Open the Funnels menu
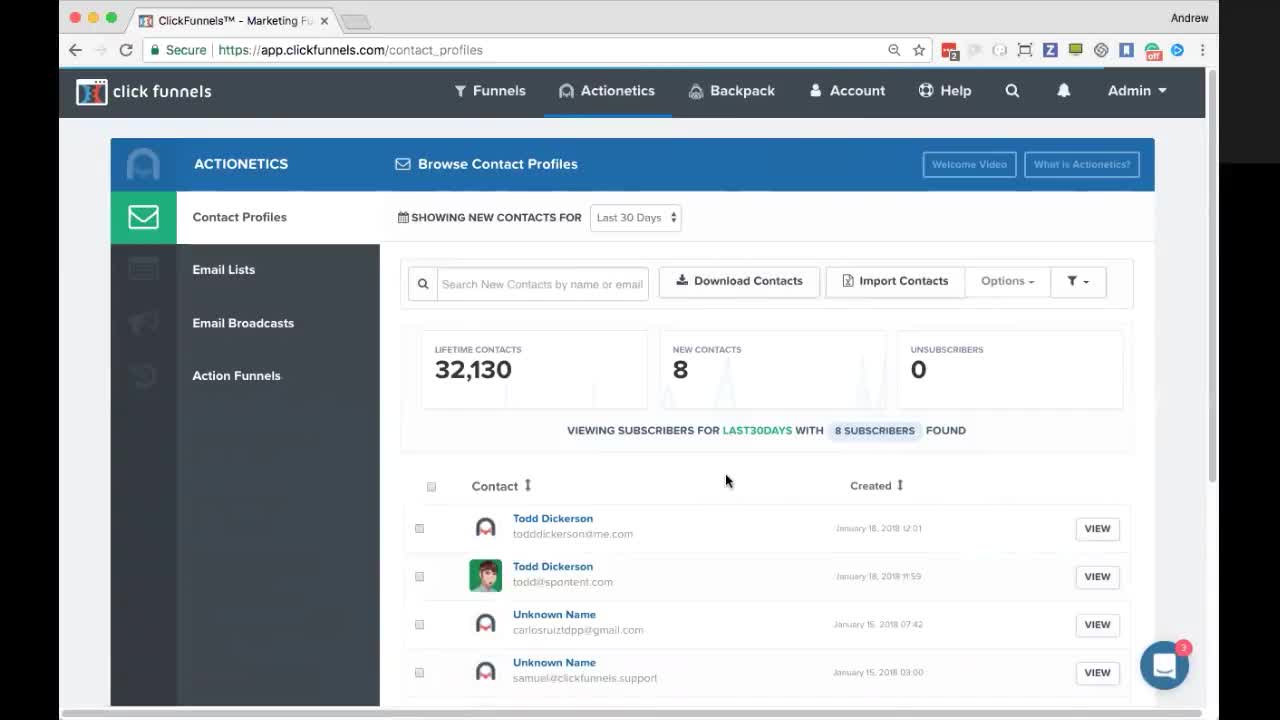This screenshot has height=720, width=1280. pos(490,91)
